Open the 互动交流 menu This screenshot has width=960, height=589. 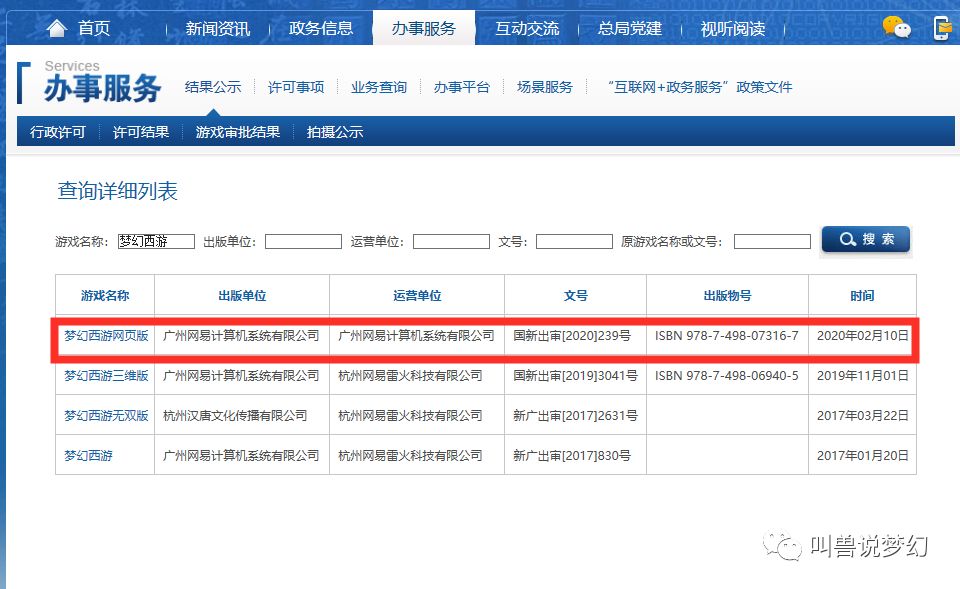coord(525,28)
